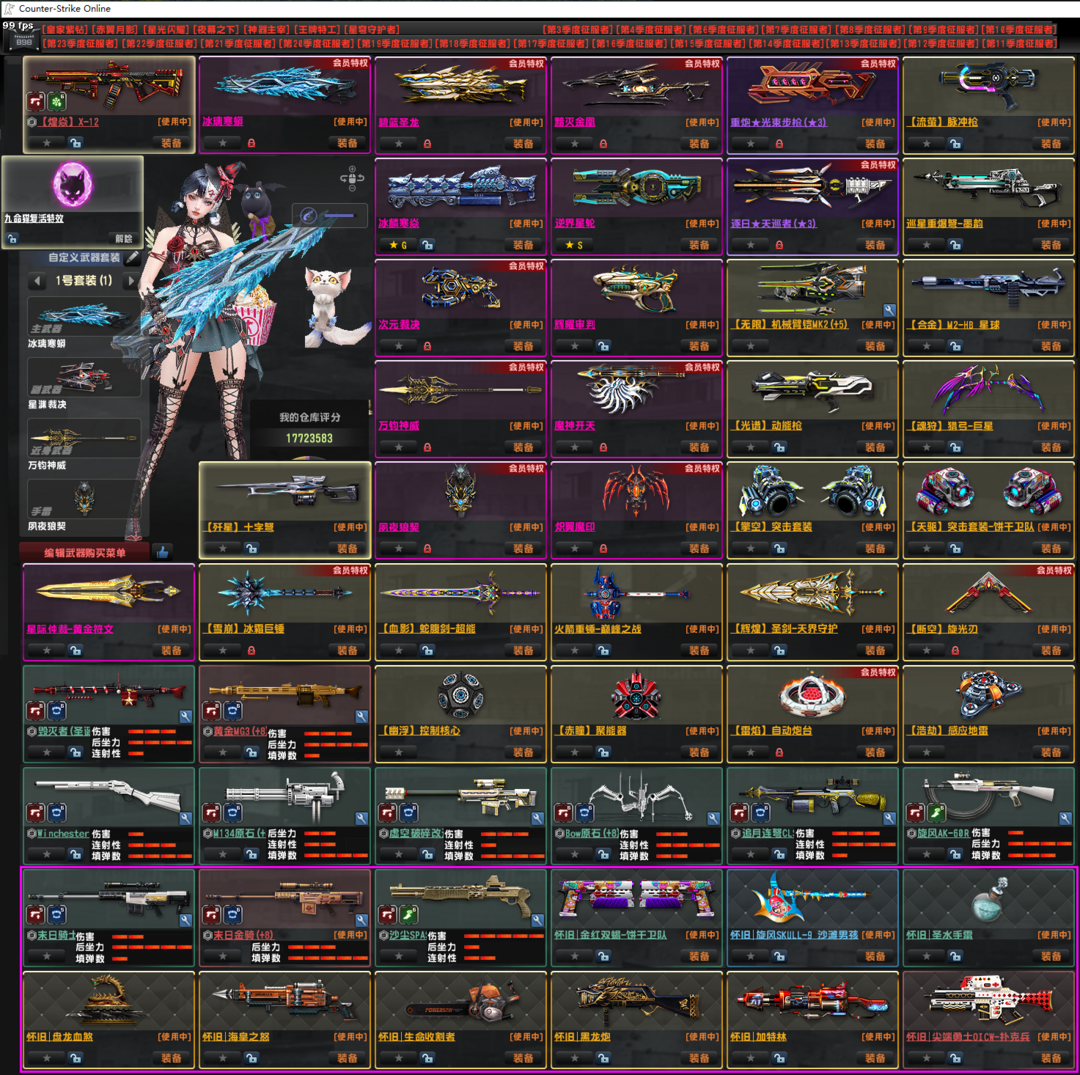Click the weapon preview slider bar by character
The height and width of the screenshot is (1075, 1080).
330,215
